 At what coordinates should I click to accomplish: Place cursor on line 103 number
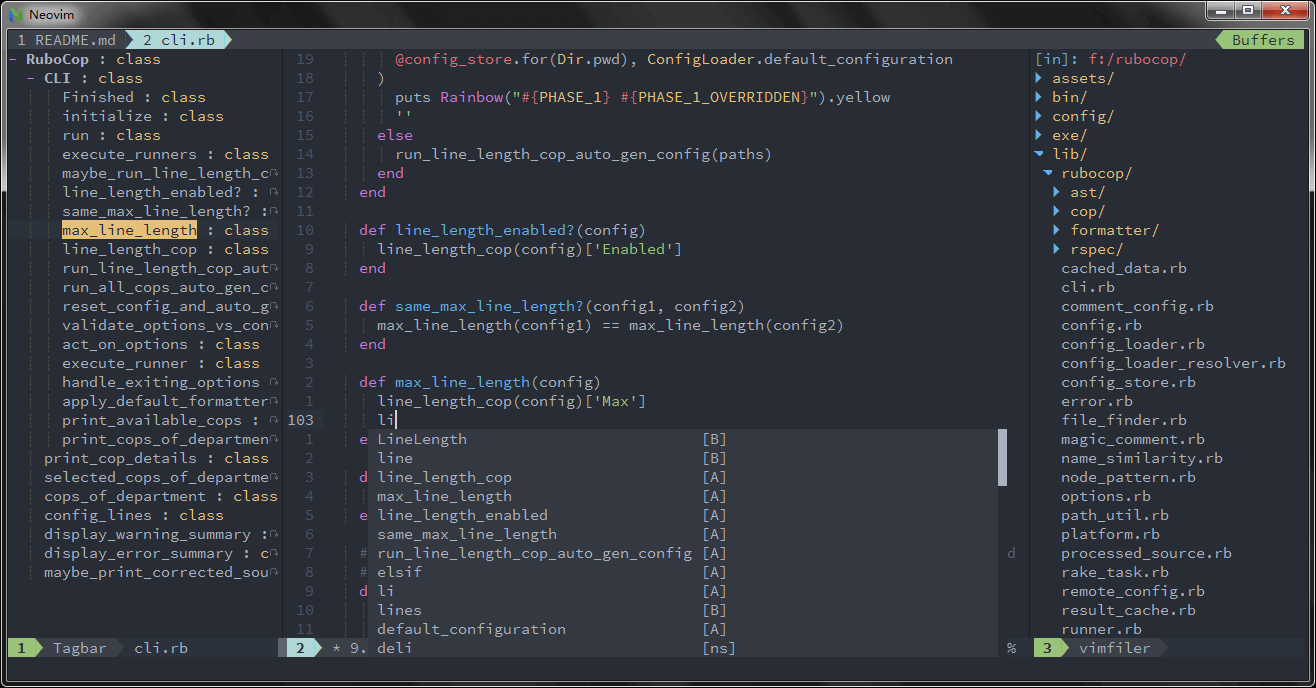click(300, 420)
